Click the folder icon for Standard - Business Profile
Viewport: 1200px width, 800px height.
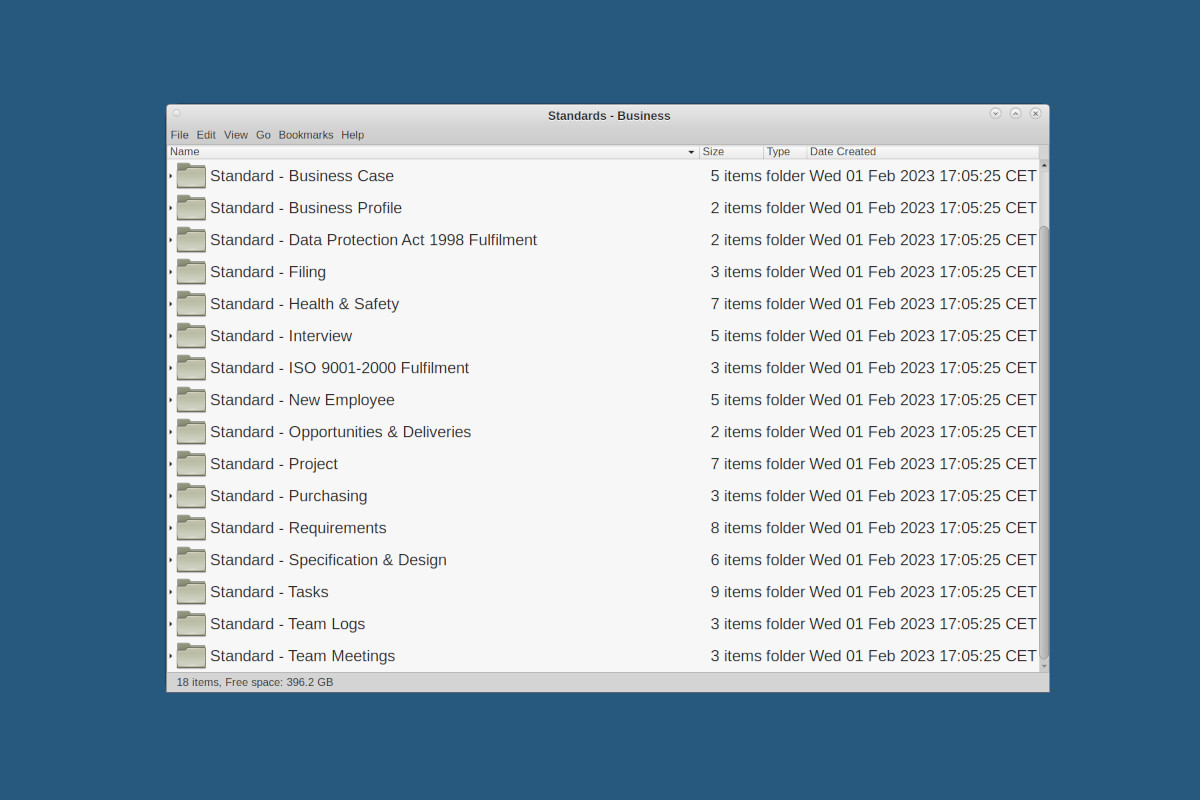point(191,208)
